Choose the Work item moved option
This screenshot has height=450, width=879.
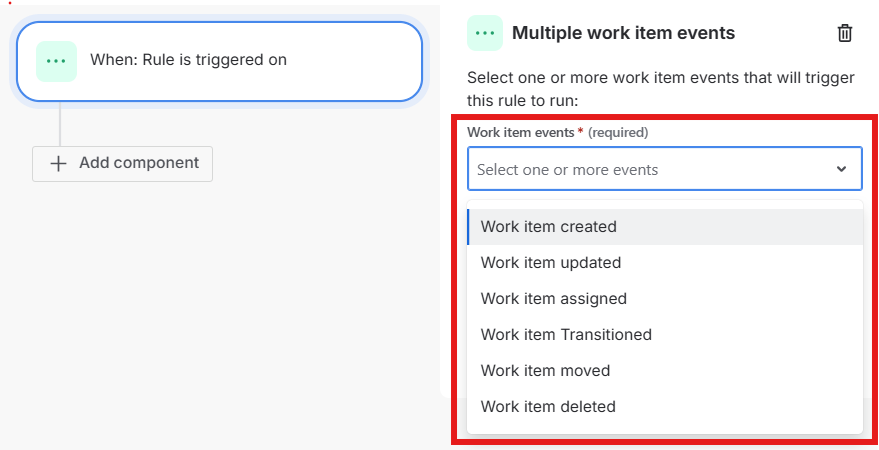[x=545, y=371]
